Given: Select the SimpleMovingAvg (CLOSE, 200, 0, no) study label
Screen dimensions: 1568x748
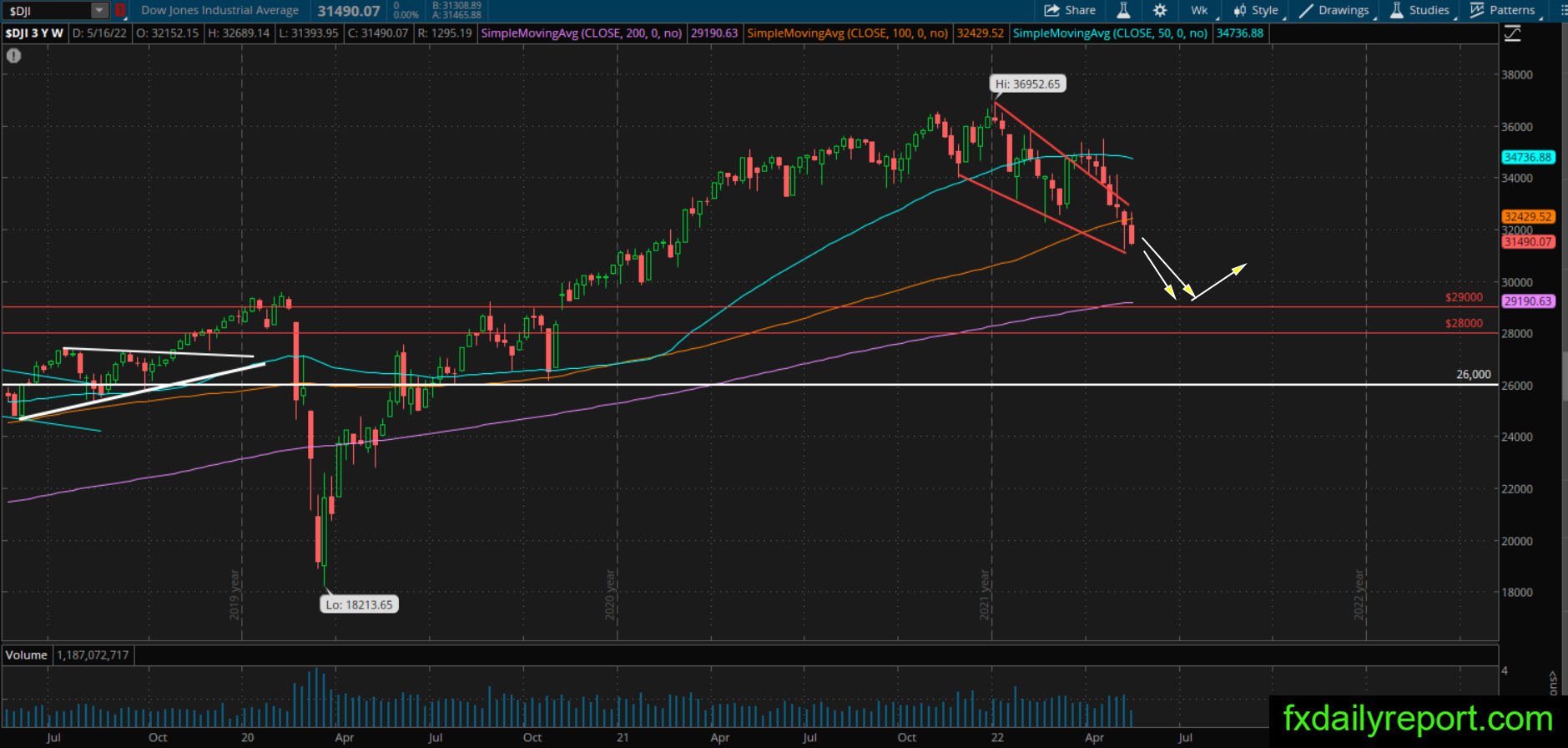Looking at the screenshot, I should click(x=582, y=33).
